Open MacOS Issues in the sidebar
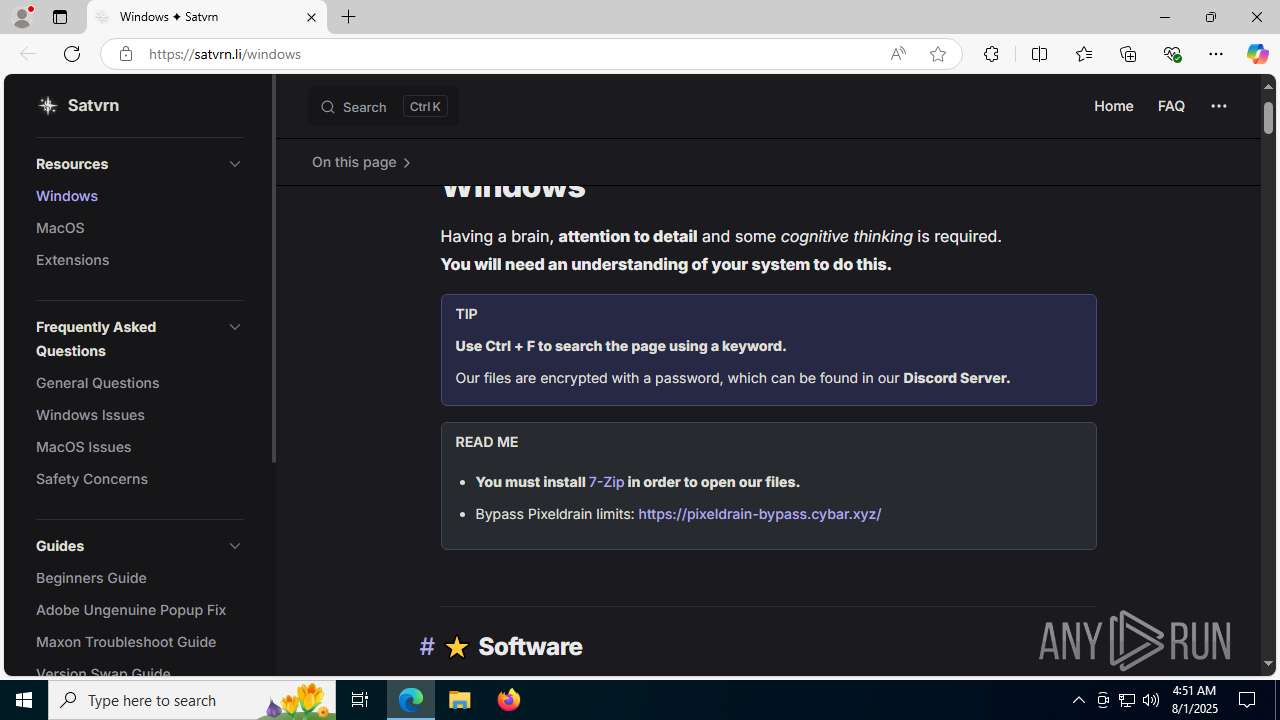 pyautogui.click(x=83, y=447)
